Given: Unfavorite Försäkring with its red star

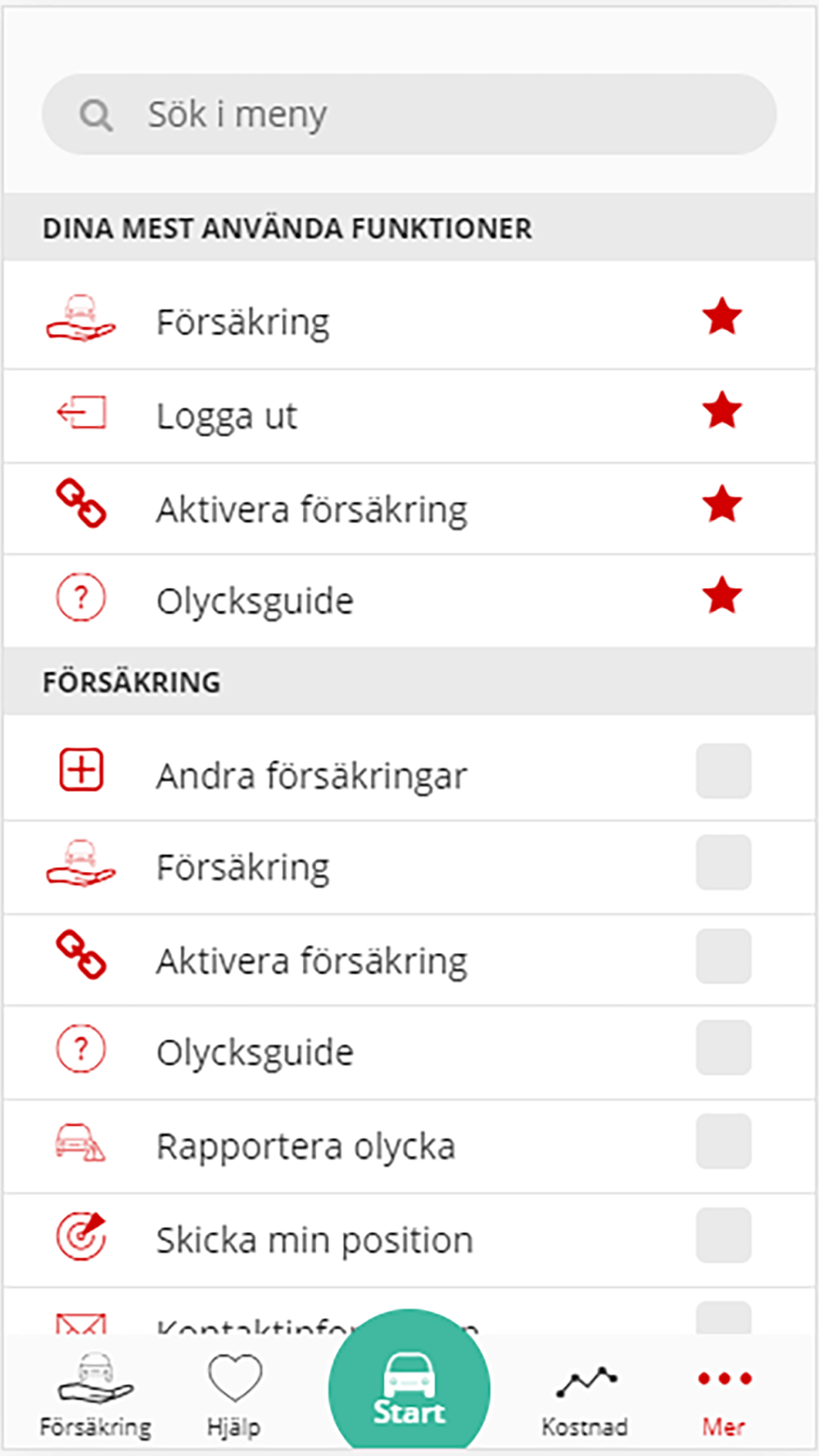Looking at the screenshot, I should click(722, 317).
